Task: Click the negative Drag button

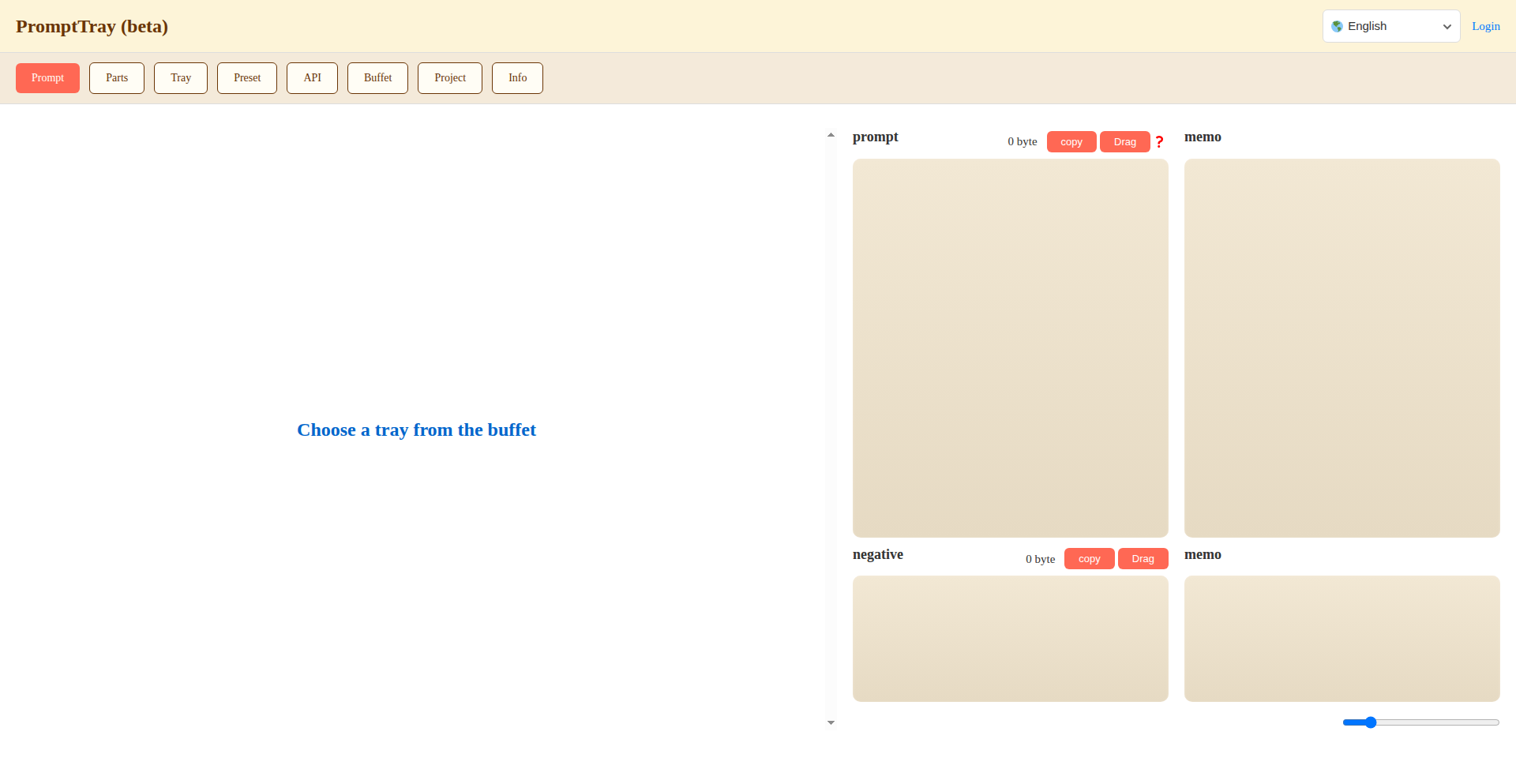Action: [1143, 559]
